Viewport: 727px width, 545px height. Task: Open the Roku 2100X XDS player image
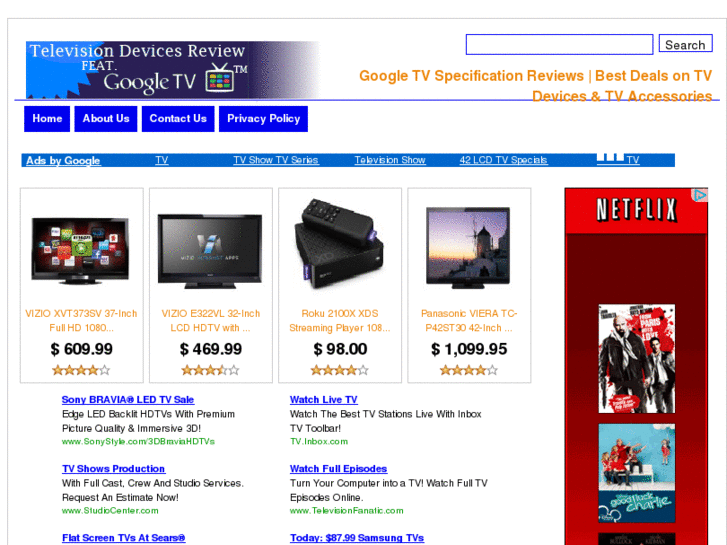[x=339, y=244]
